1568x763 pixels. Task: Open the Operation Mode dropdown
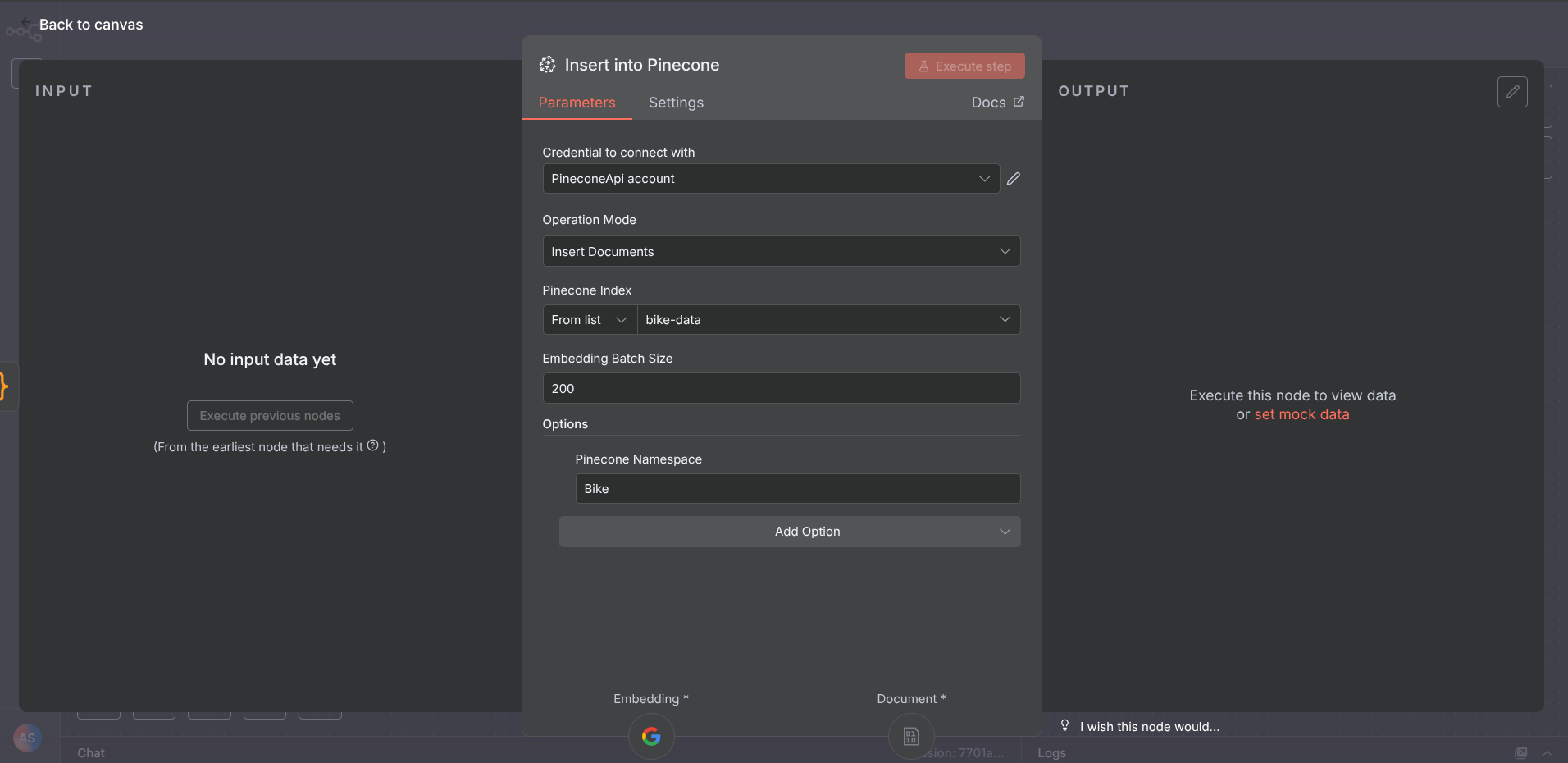tap(782, 251)
